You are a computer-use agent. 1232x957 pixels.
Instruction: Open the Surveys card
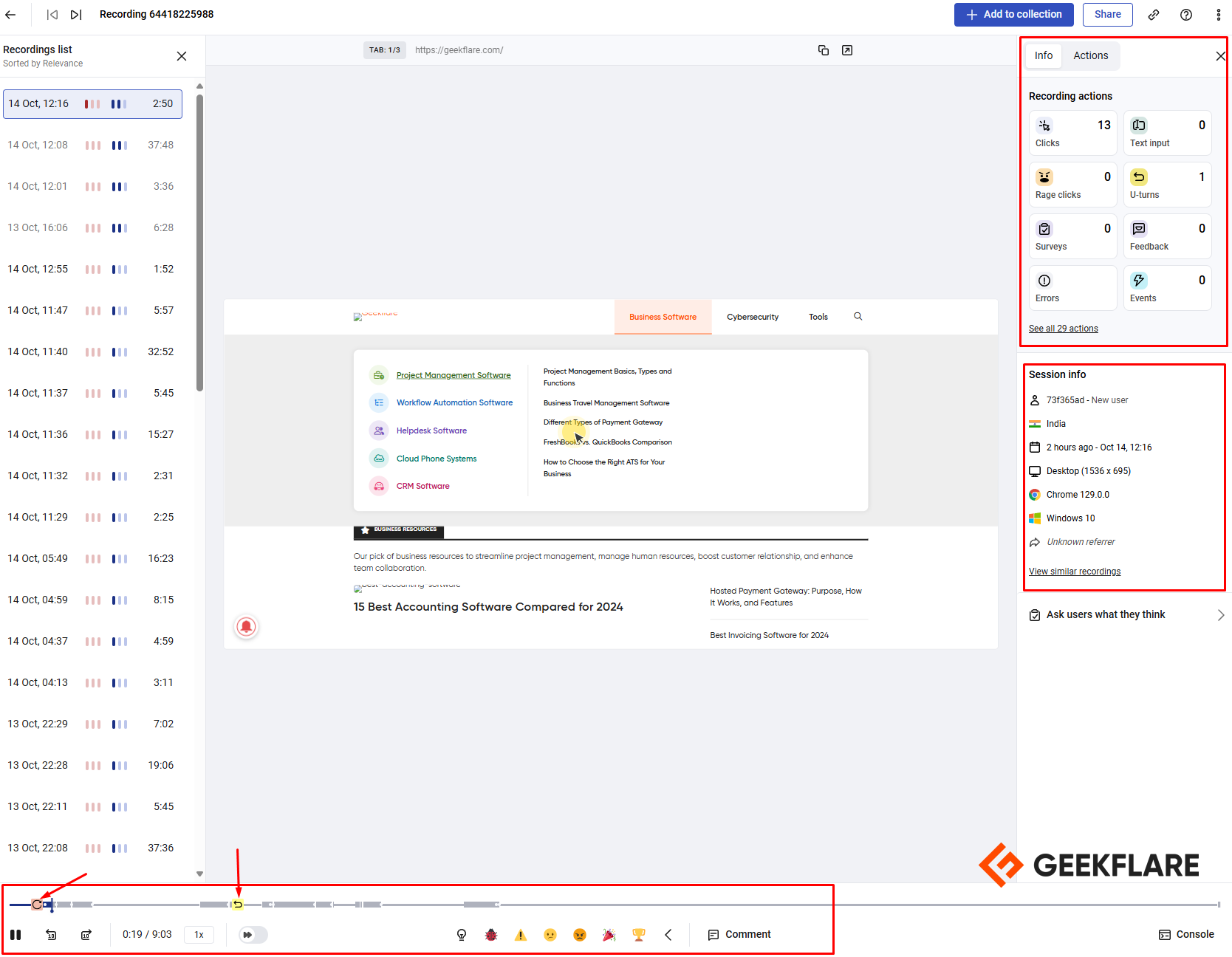tap(1072, 236)
